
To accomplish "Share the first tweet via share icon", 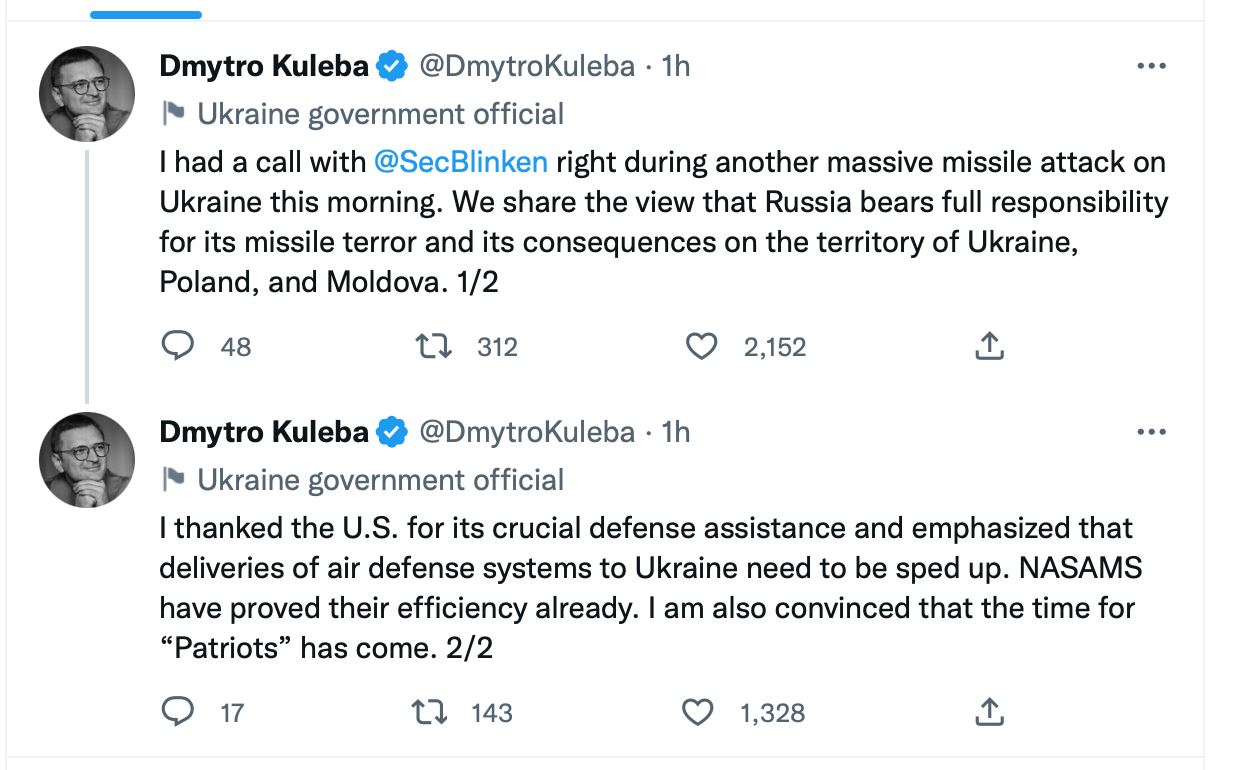I will 988,346.
